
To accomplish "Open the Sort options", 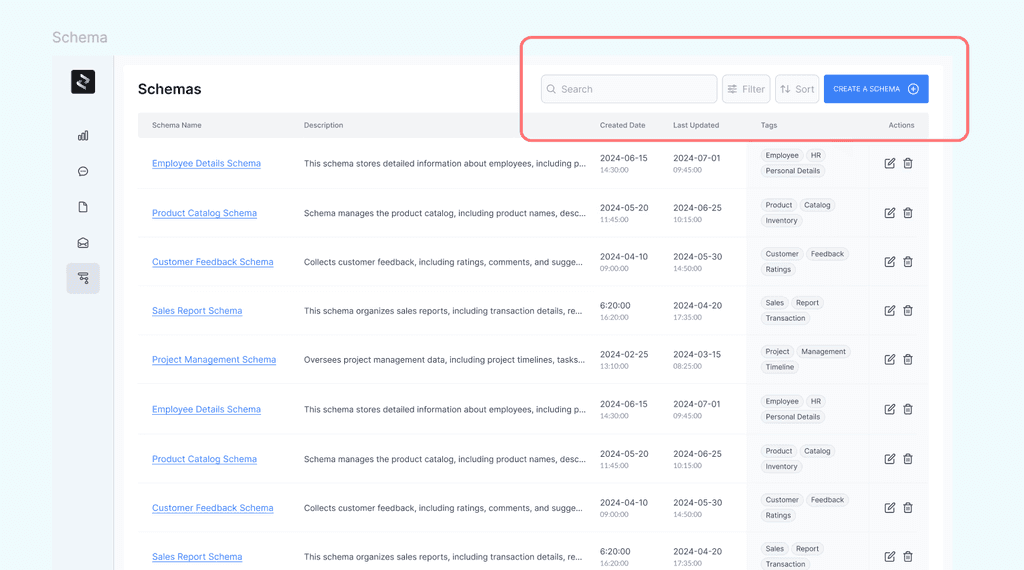I will pos(797,89).
